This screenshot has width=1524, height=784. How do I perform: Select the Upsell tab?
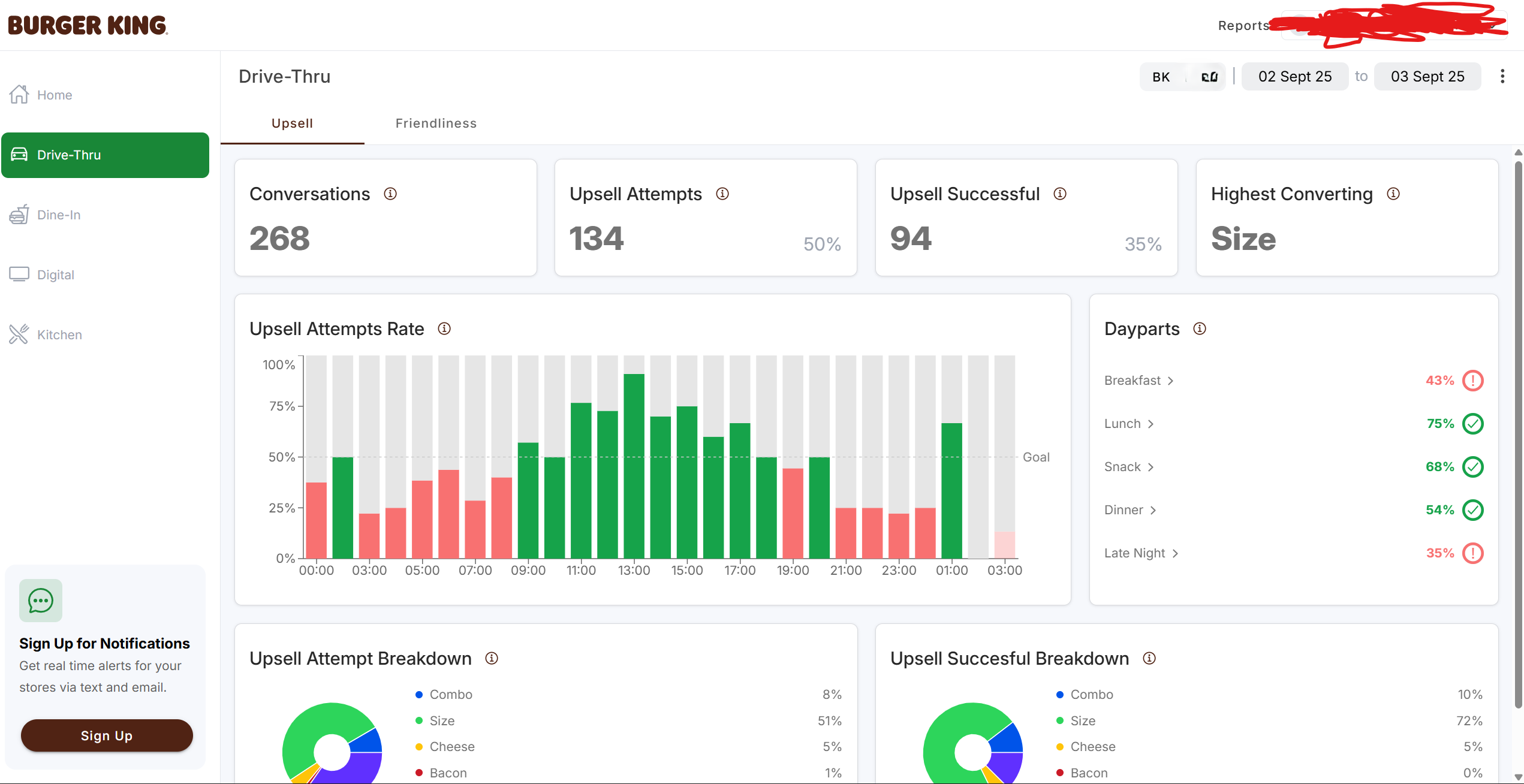[292, 123]
